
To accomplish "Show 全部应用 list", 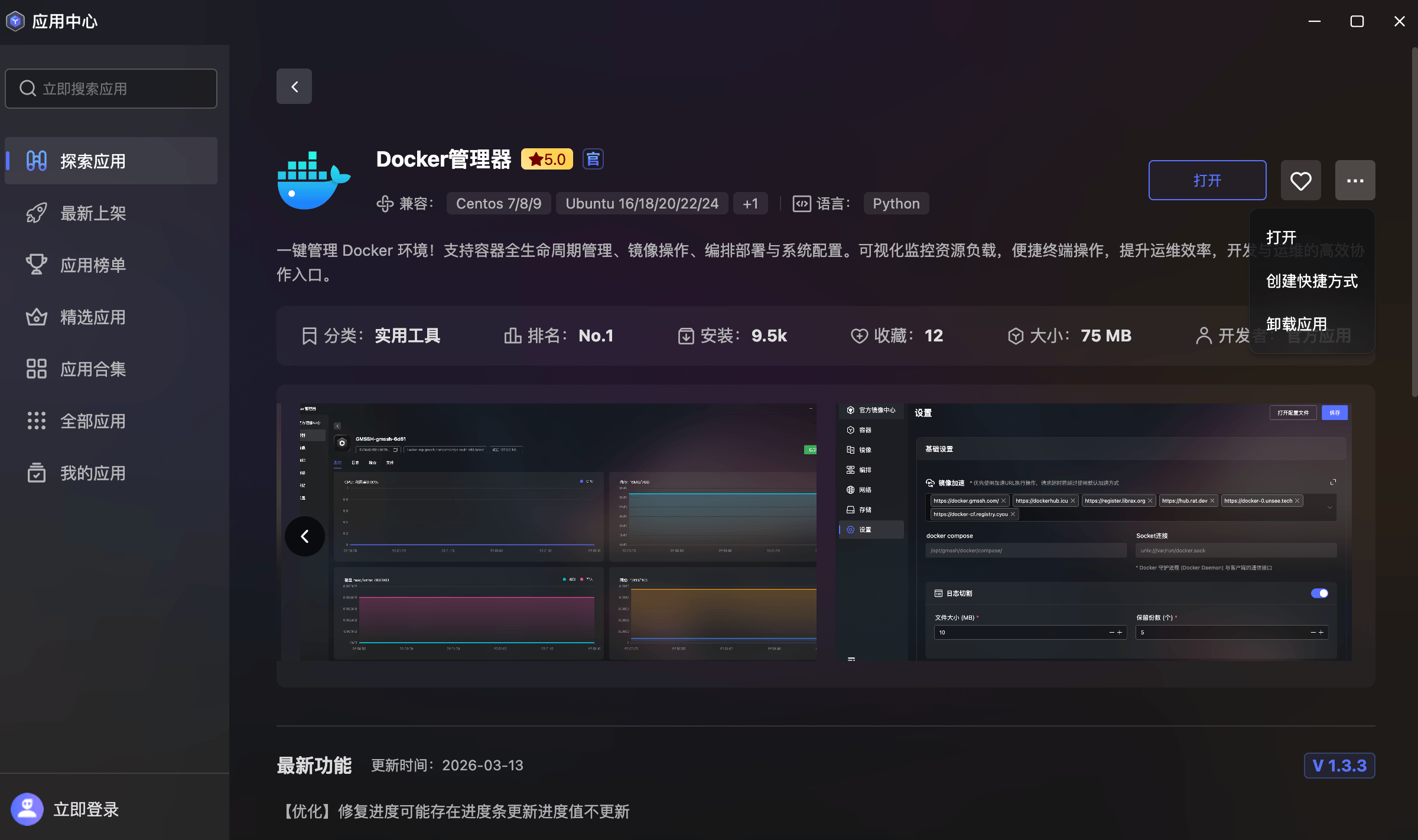I will [x=111, y=421].
